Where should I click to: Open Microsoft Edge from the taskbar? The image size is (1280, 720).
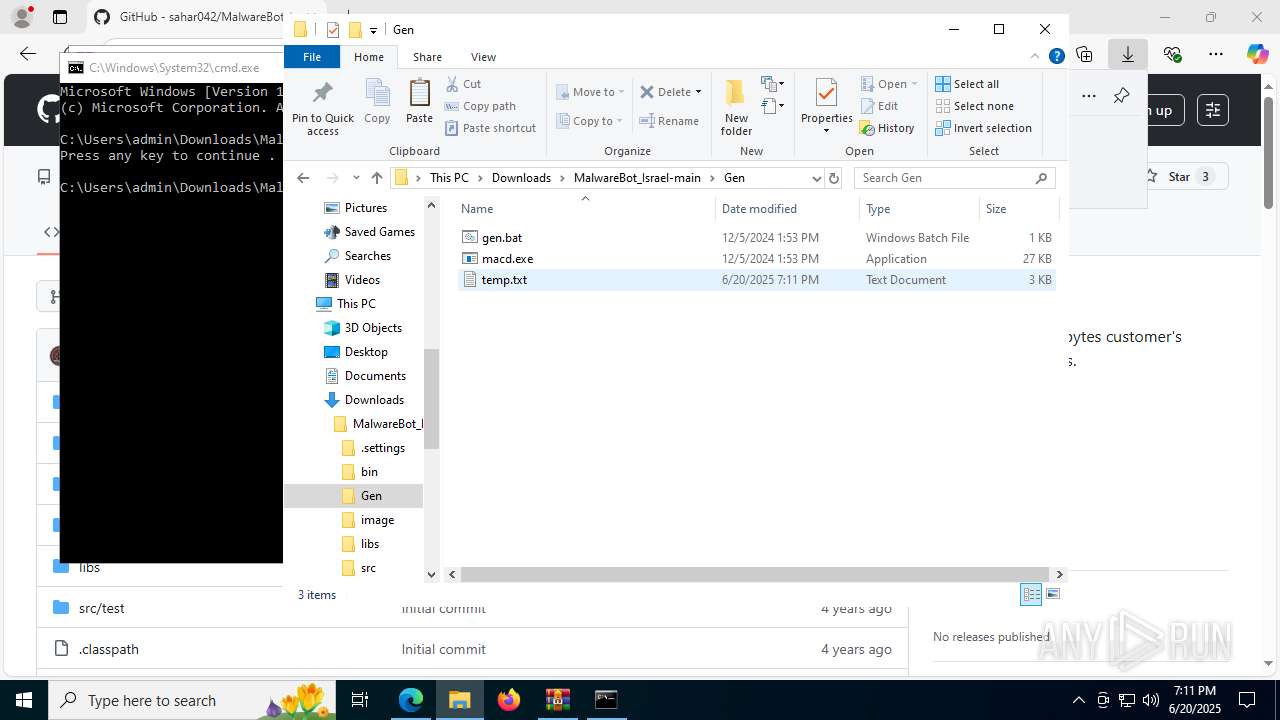pyautogui.click(x=411, y=700)
